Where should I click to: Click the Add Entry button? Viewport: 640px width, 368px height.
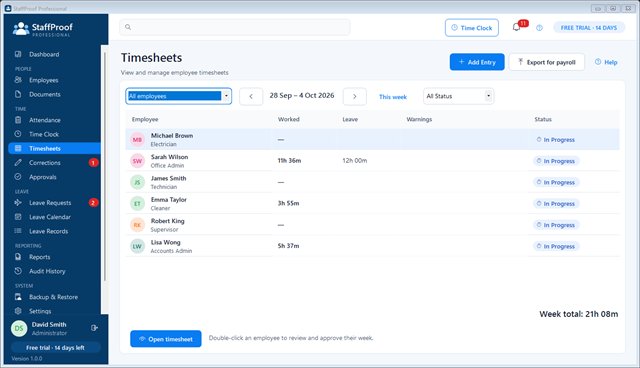pyautogui.click(x=477, y=62)
